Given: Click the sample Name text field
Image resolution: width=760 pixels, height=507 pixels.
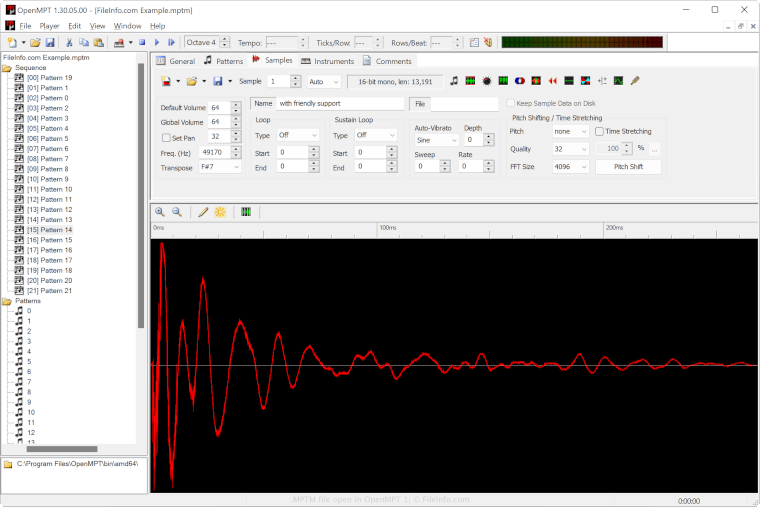Looking at the screenshot, I should click(340, 103).
